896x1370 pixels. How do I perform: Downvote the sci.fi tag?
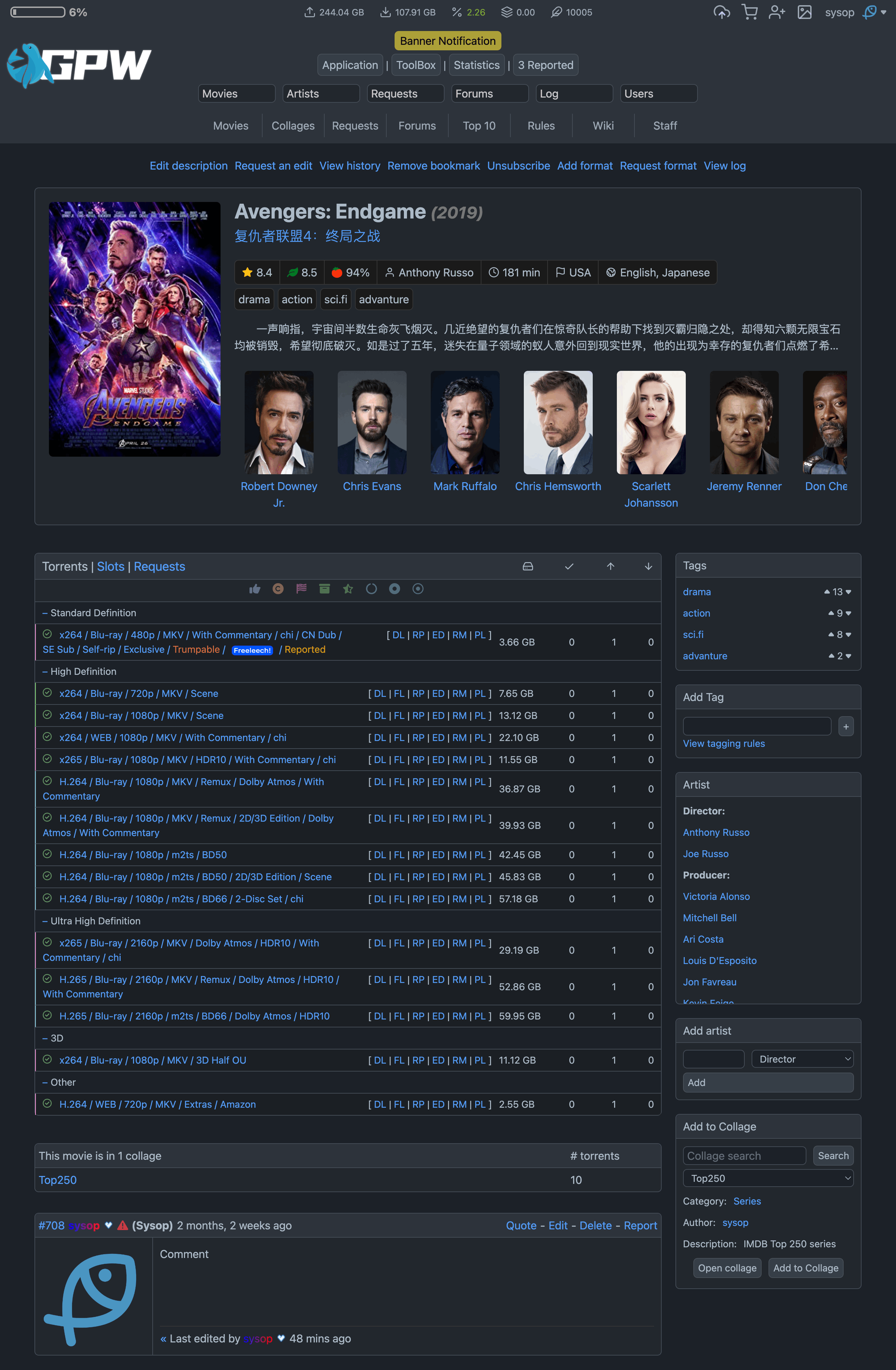tap(848, 635)
